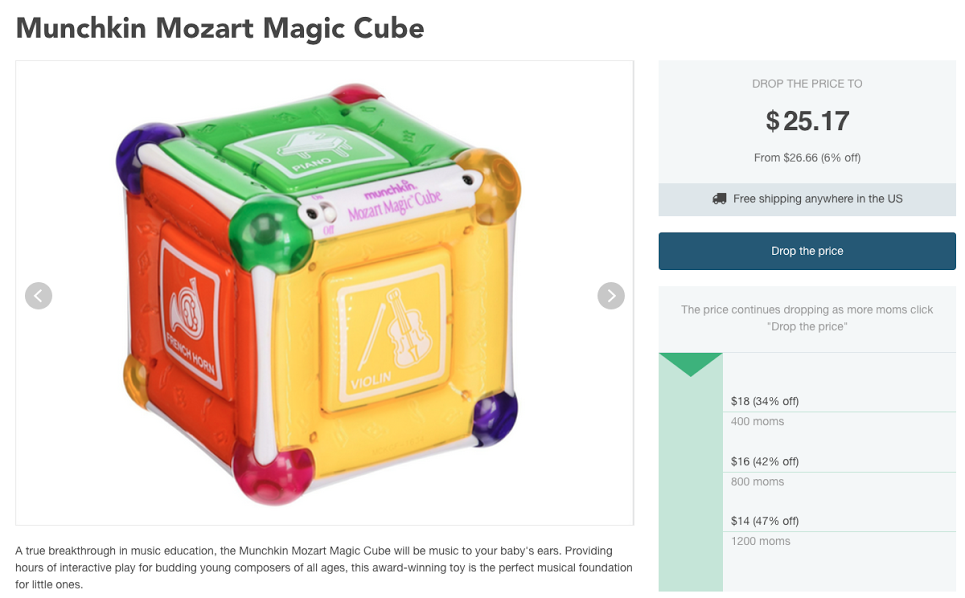Viewport: 965px width, 598px height.
Task: Advance to the next product image
Action: (611, 296)
